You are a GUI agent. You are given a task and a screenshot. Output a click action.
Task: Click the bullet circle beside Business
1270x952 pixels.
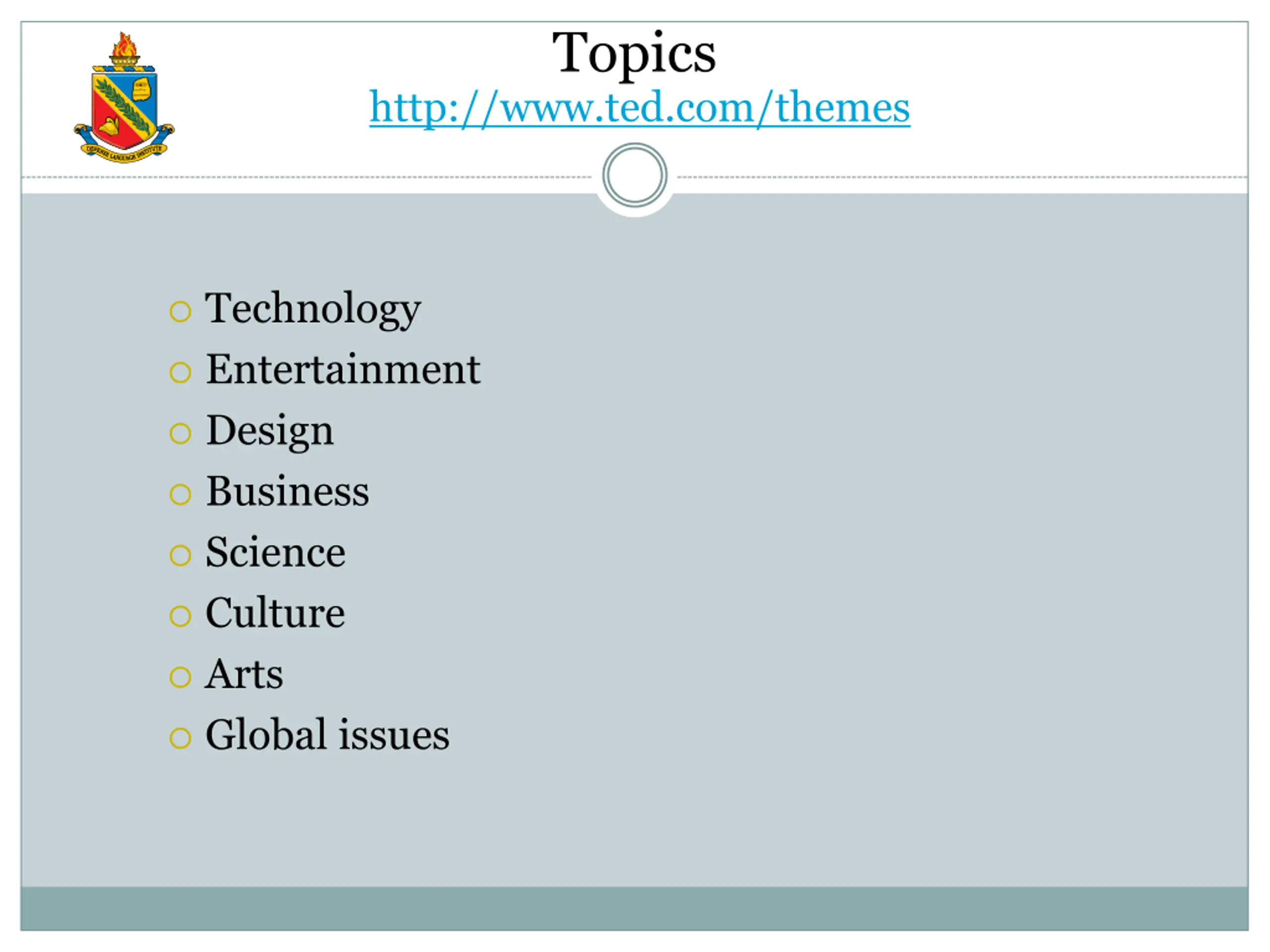(180, 495)
